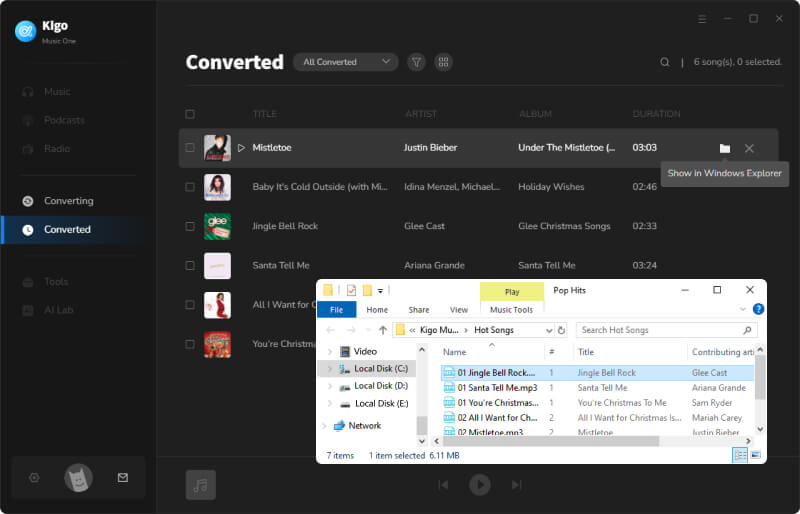Open AI Lab in sidebar
Viewport: 800px width, 514px height.
59,310
